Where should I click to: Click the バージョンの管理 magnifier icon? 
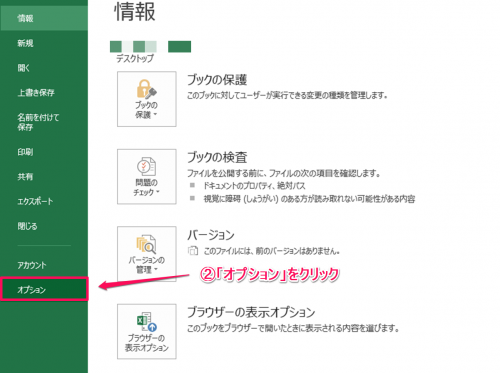[x=146, y=244]
